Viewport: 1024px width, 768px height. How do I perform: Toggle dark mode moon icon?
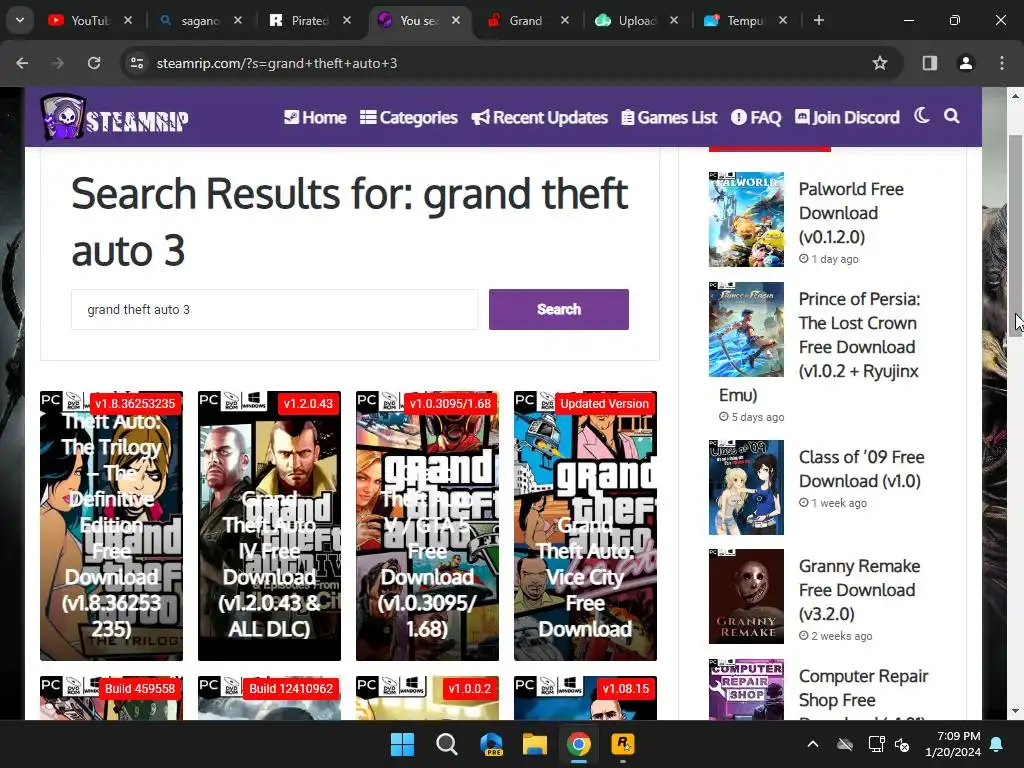pyautogui.click(x=921, y=116)
